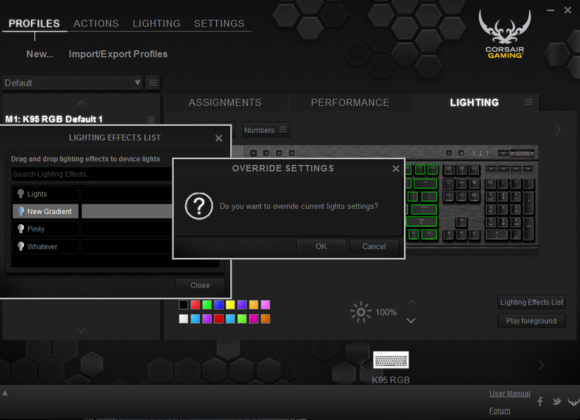Click New... to create a profile

coord(40,54)
